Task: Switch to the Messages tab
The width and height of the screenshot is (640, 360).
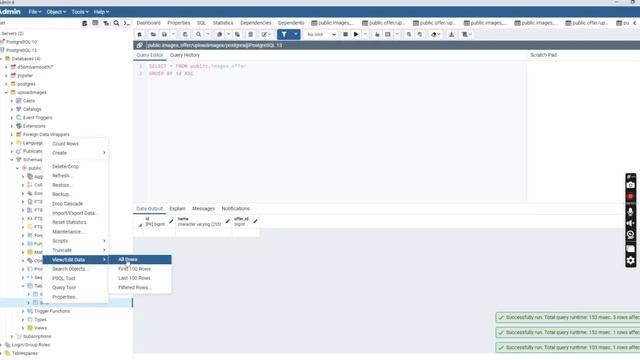Action: 203,209
